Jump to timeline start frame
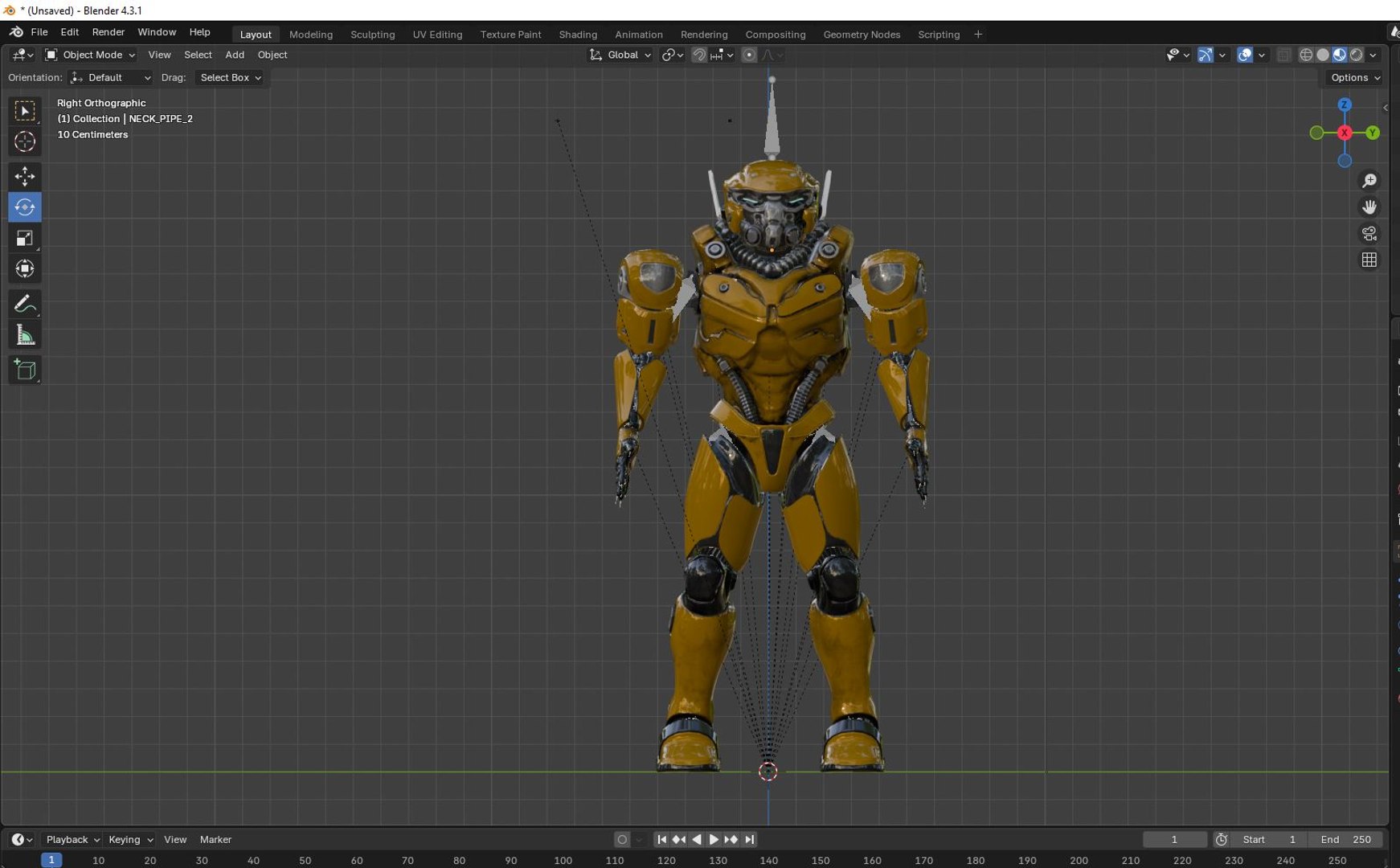 pyautogui.click(x=661, y=839)
